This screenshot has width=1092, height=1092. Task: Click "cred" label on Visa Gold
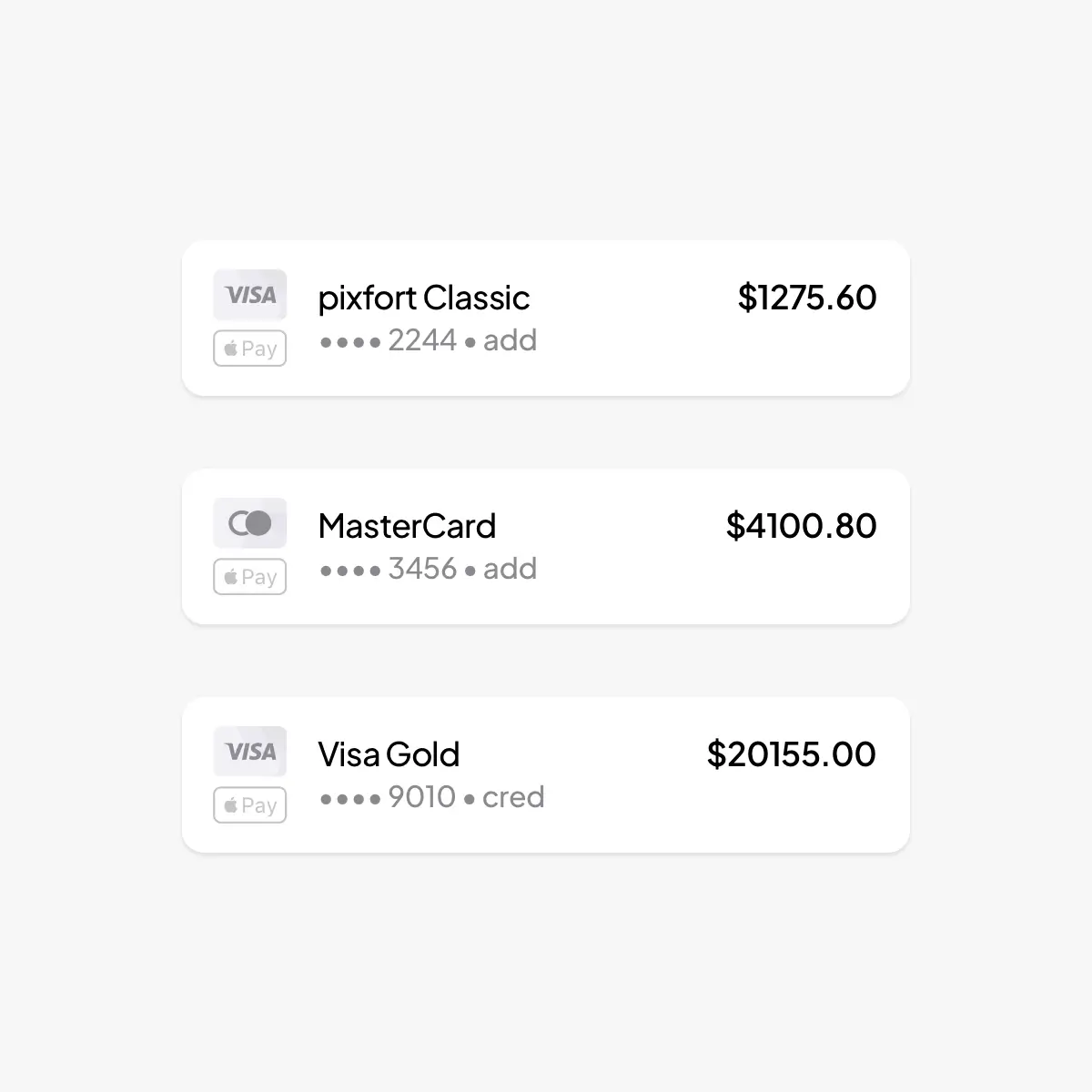[513, 797]
